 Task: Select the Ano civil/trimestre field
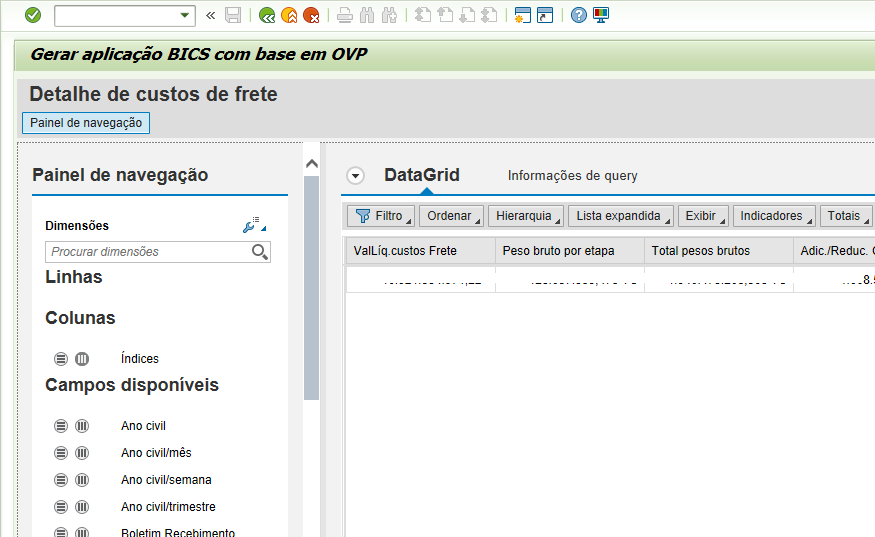[x=168, y=507]
